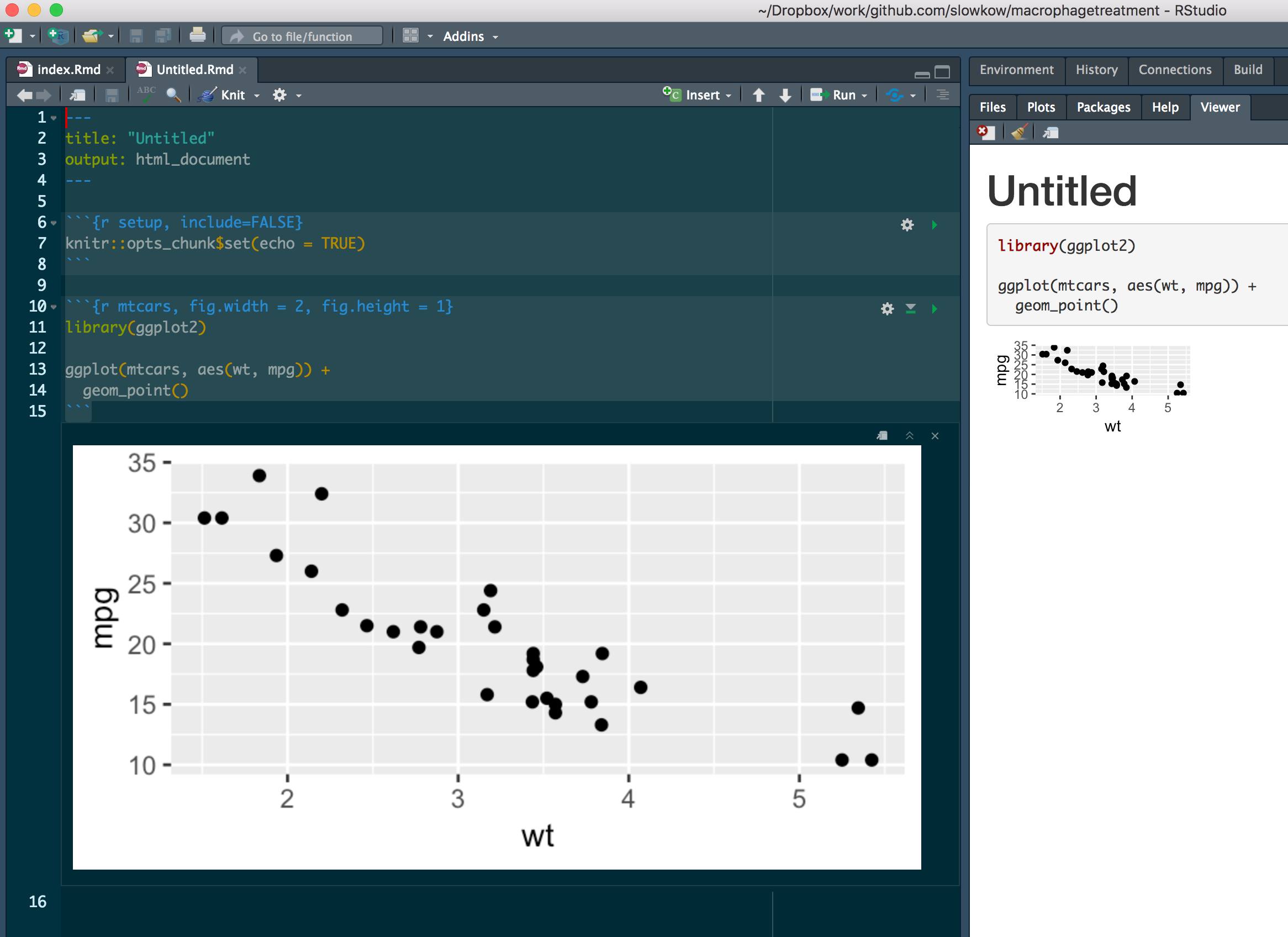Run spell check on the document
The image size is (1288, 937).
point(146,95)
